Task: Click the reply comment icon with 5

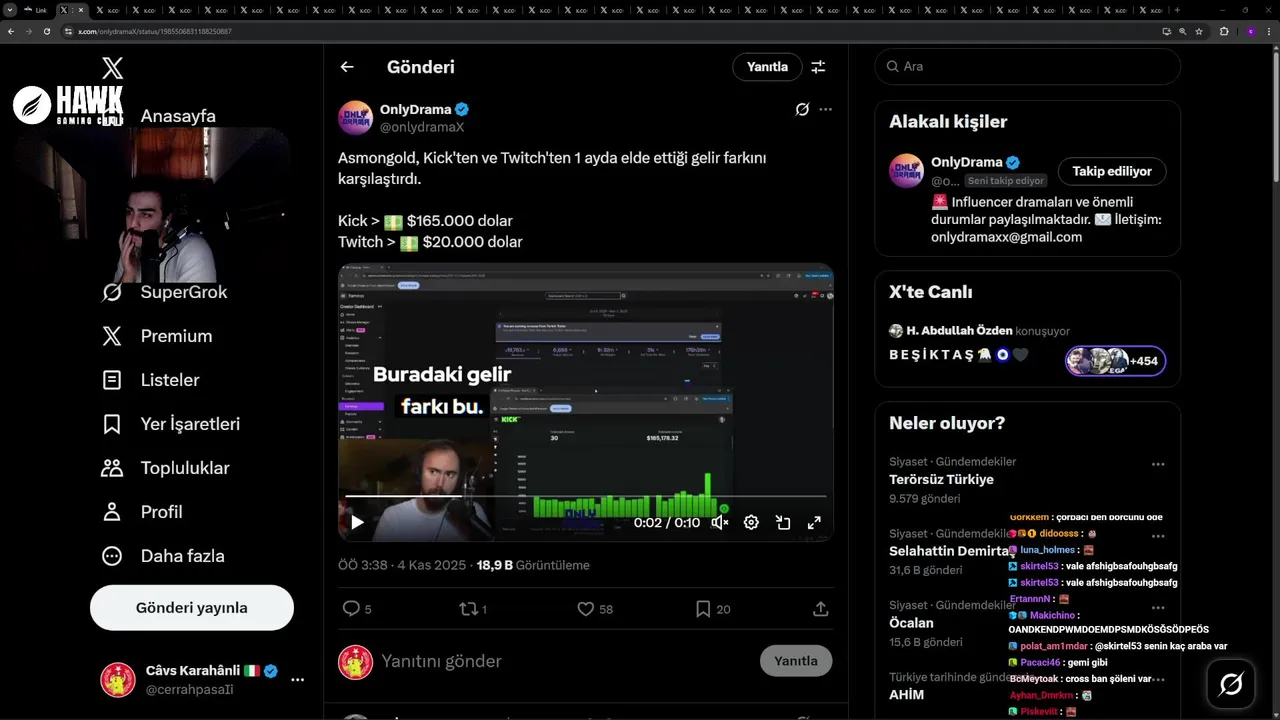Action: [x=356, y=609]
